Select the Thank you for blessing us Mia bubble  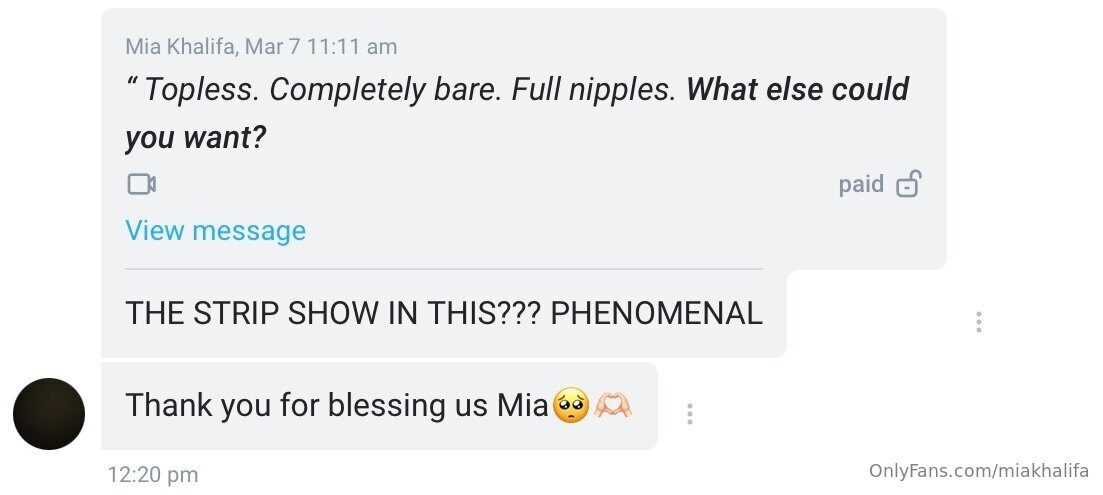[x=336, y=406]
